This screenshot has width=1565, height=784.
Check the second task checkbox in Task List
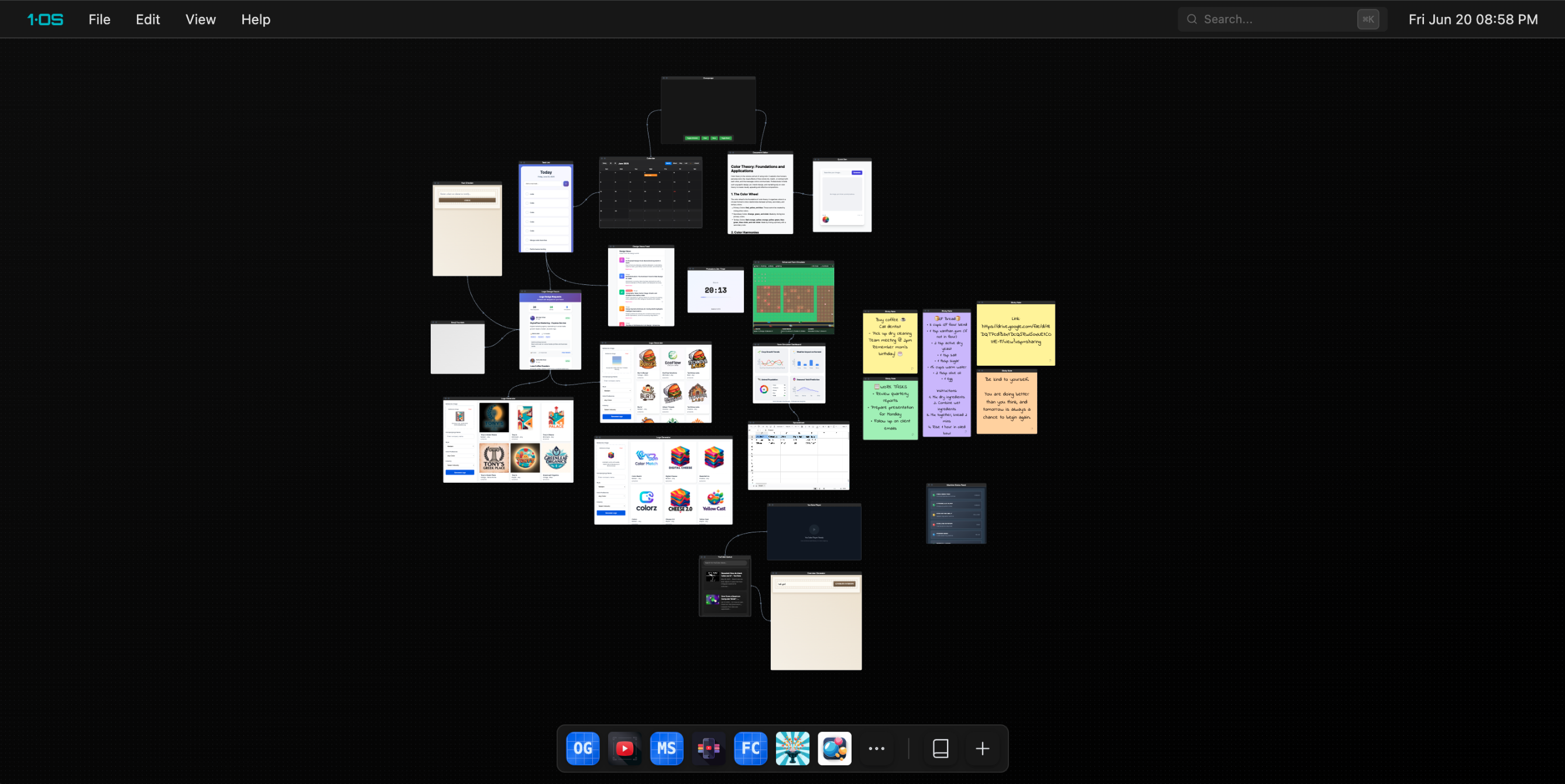point(527,203)
